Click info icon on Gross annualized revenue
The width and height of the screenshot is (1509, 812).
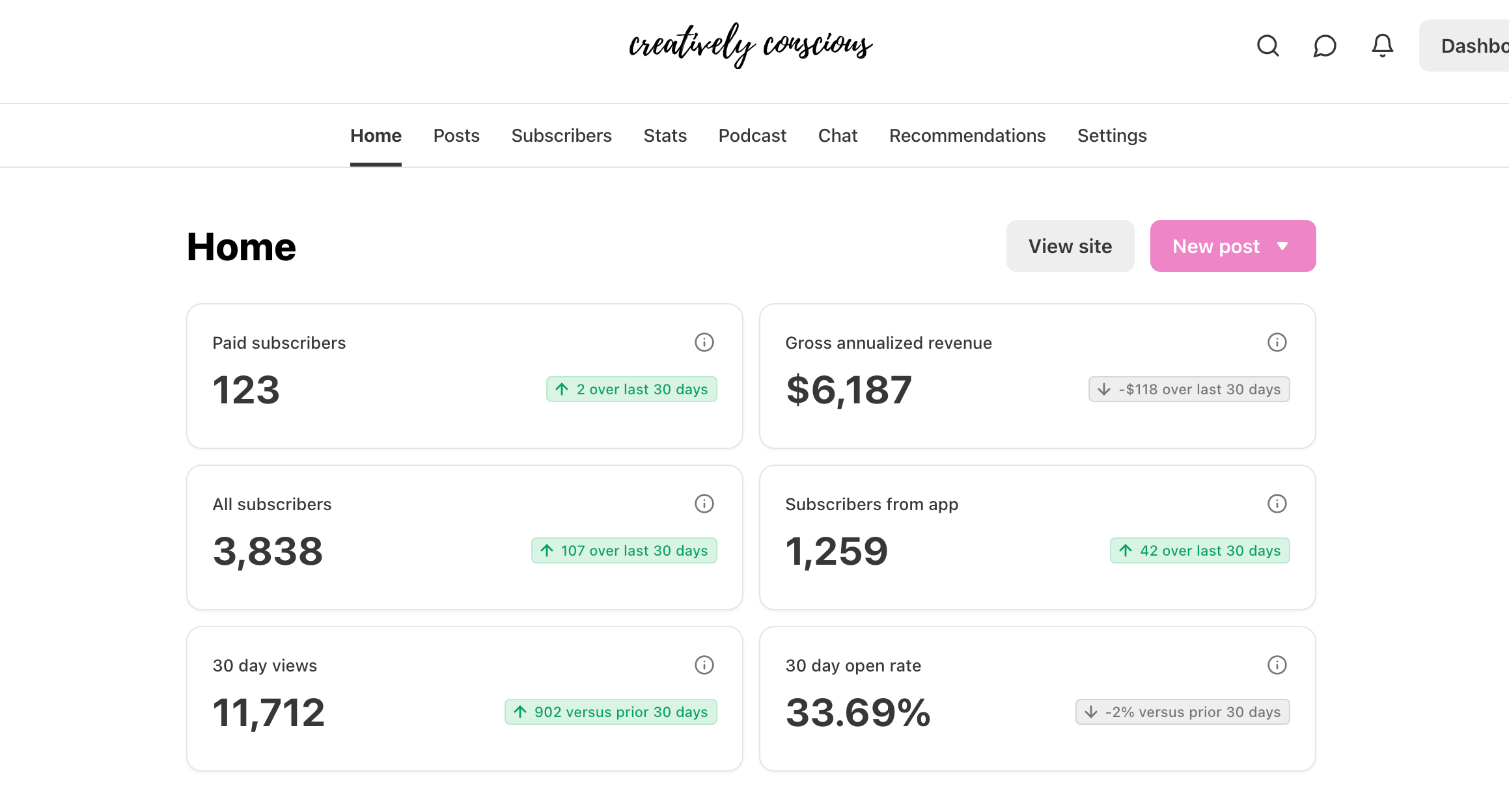click(x=1277, y=342)
